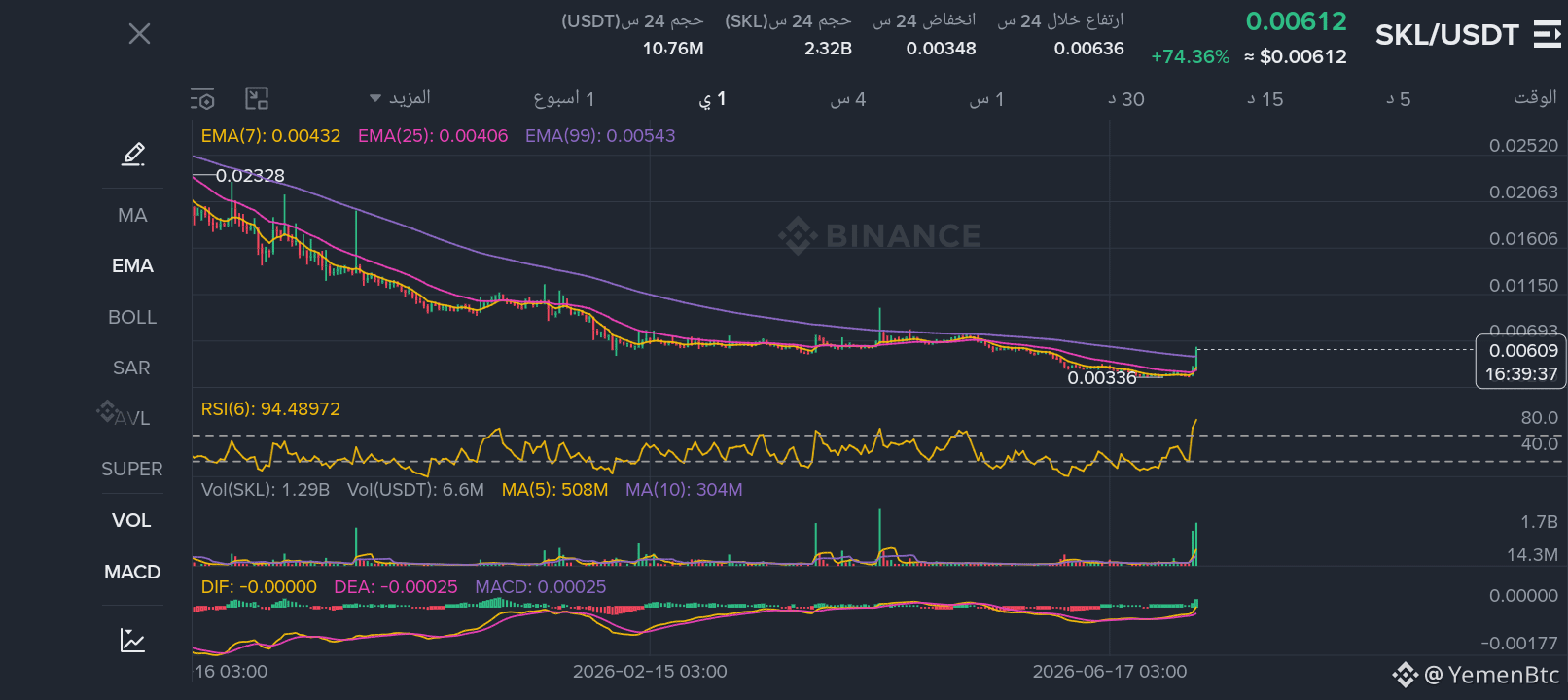This screenshot has width=1568, height=700.
Task: Toggle the chart layout expand icon
Action: point(257,98)
